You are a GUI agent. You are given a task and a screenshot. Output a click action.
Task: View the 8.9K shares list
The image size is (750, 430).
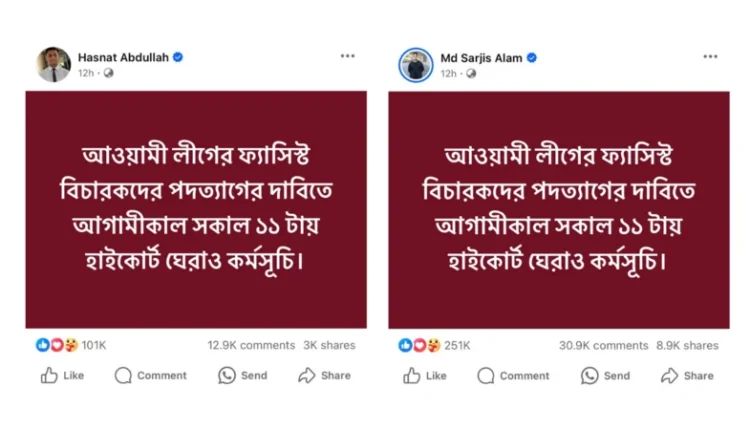687,345
